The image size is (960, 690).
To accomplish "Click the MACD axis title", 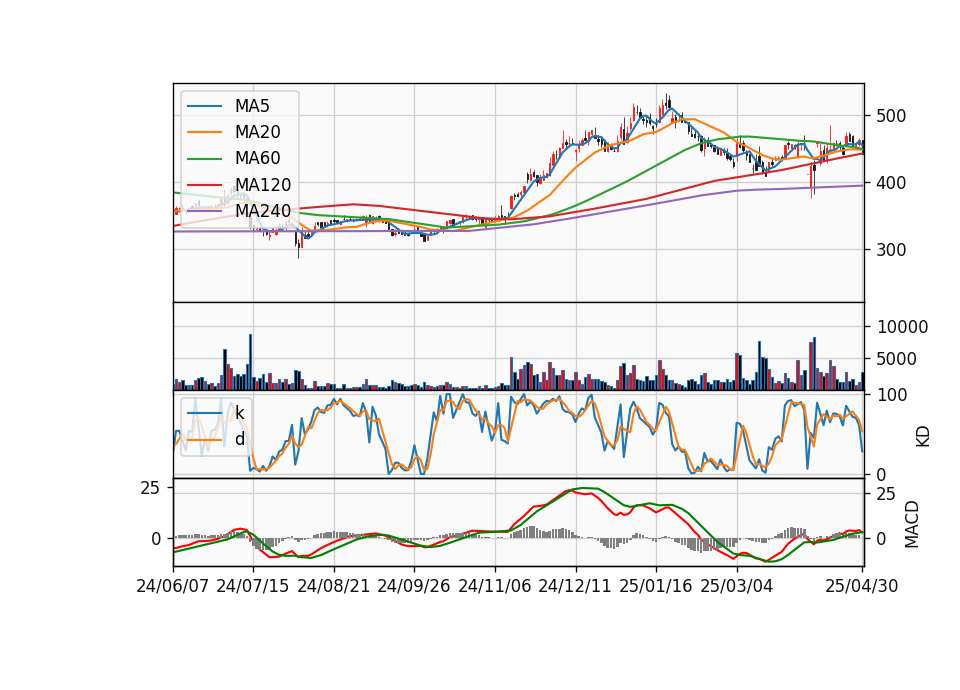I will coord(912,524).
